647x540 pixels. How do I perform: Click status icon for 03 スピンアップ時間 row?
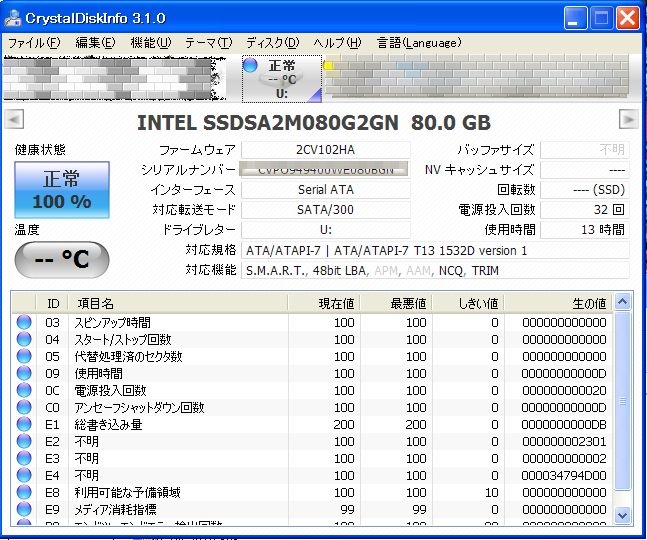[24, 322]
